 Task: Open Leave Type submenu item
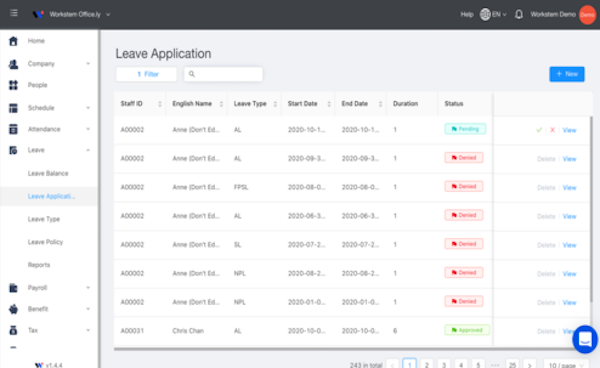point(44,219)
